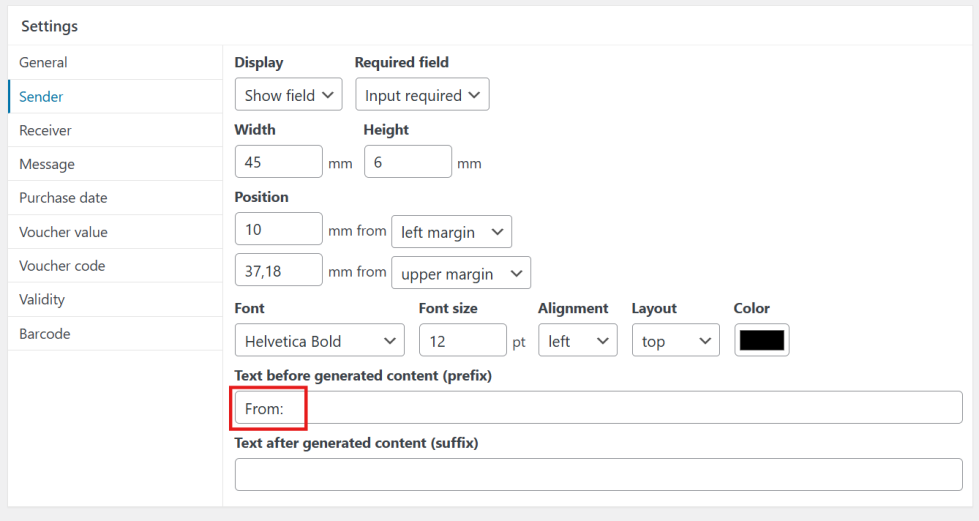Go to Purchase date tab
The width and height of the screenshot is (979, 521).
tap(63, 198)
